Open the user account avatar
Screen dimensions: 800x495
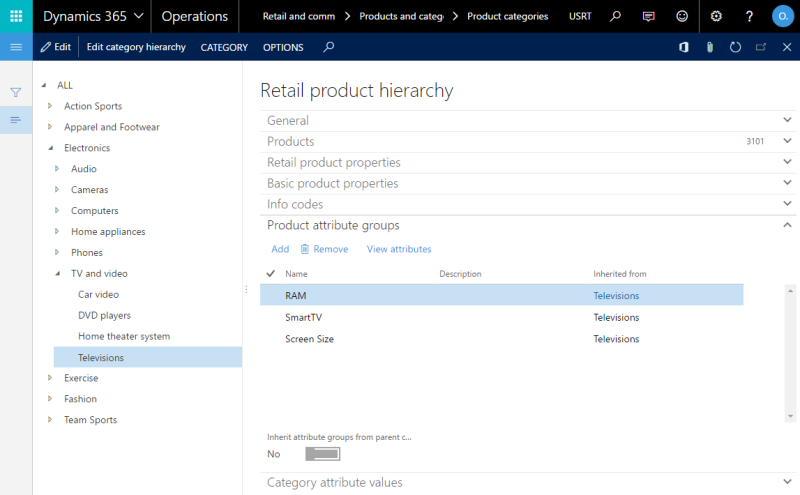click(783, 16)
